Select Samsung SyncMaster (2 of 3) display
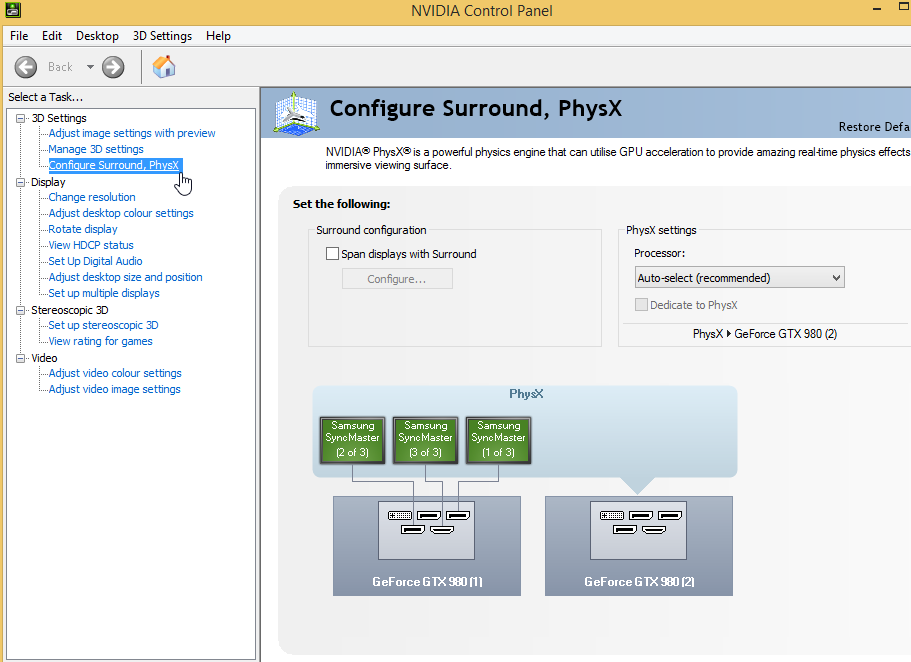The width and height of the screenshot is (911, 662). pos(353,439)
